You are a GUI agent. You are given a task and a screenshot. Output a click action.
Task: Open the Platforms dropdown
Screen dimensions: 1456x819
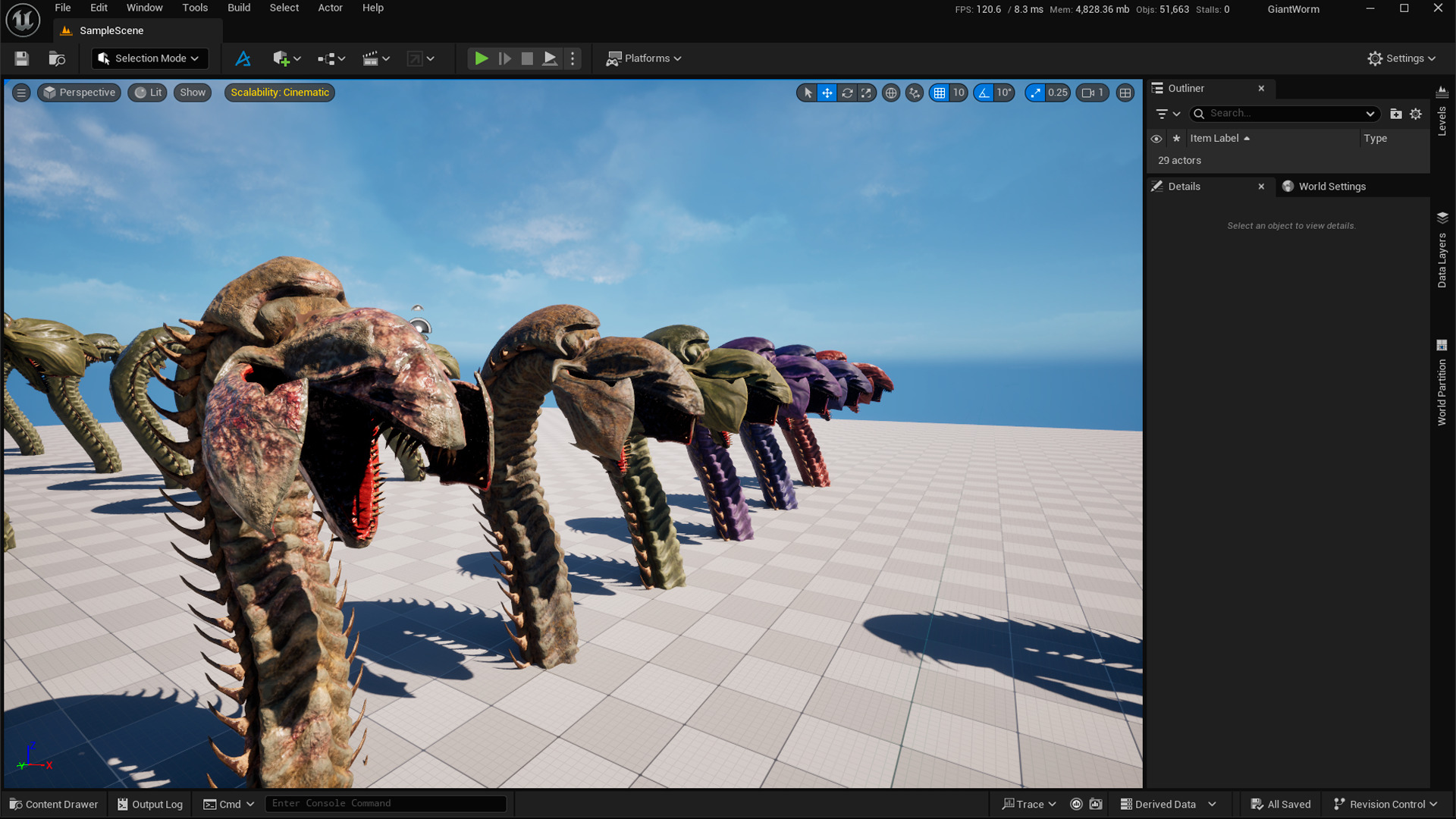(x=644, y=58)
